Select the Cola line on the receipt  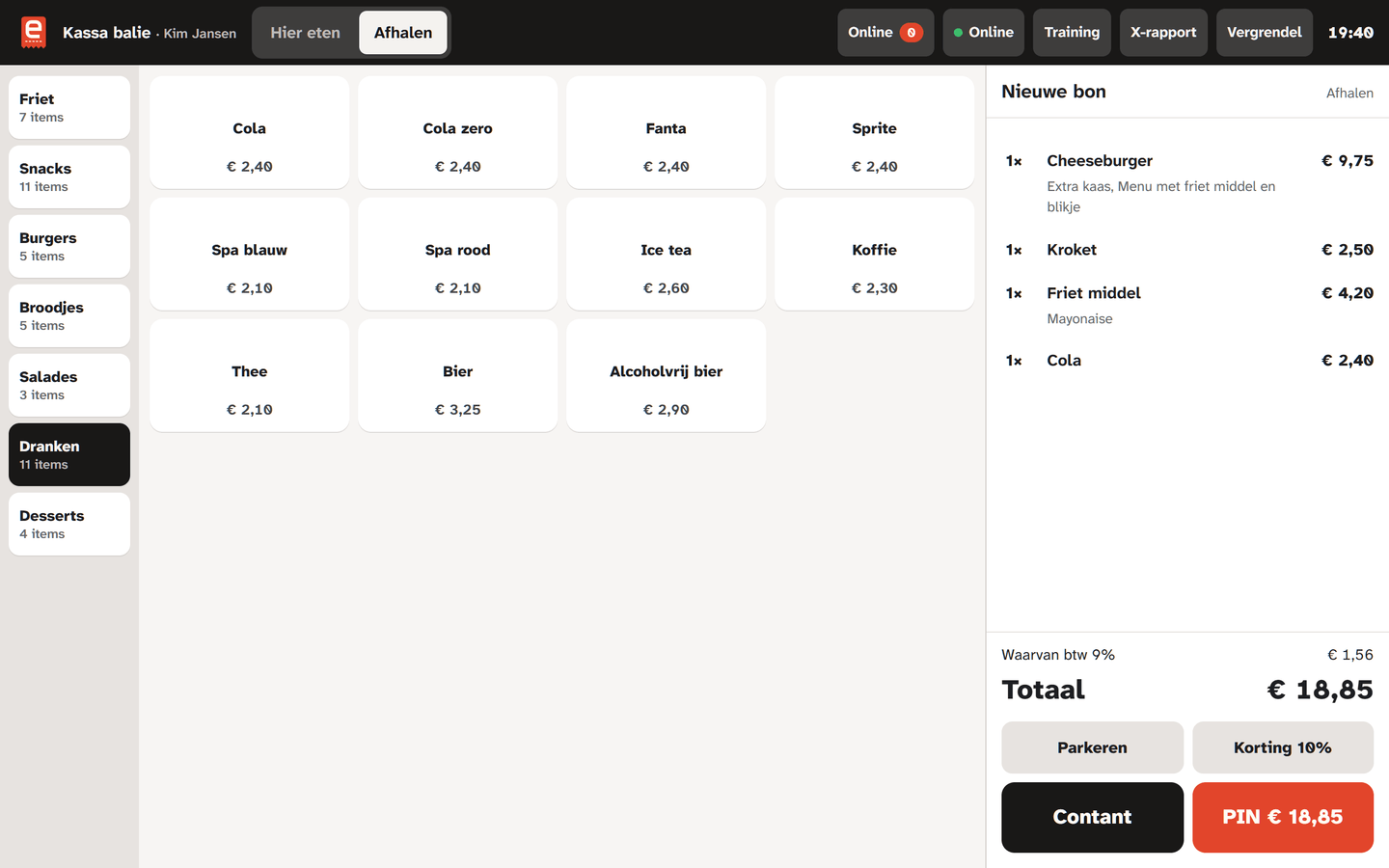pos(1187,361)
